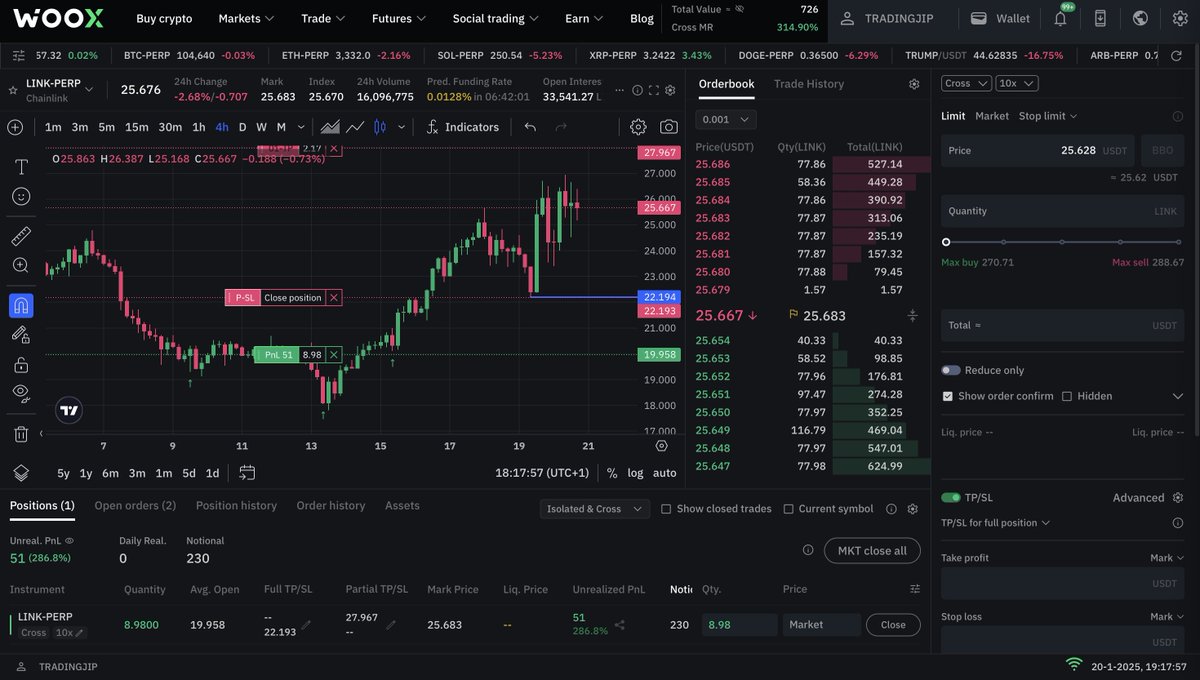1200x680 pixels.
Task: Take a chart snapshot with camera icon
Action: 668,127
